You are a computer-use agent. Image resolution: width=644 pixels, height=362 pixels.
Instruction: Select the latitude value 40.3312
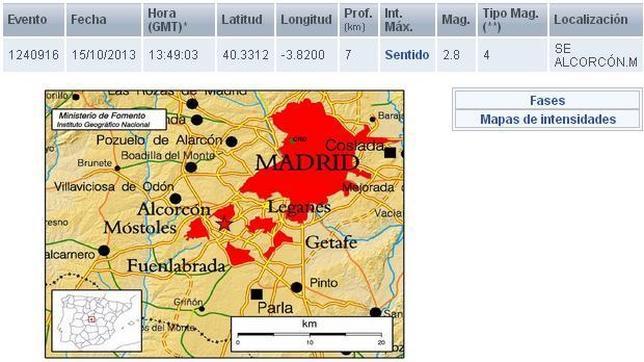tap(246, 55)
